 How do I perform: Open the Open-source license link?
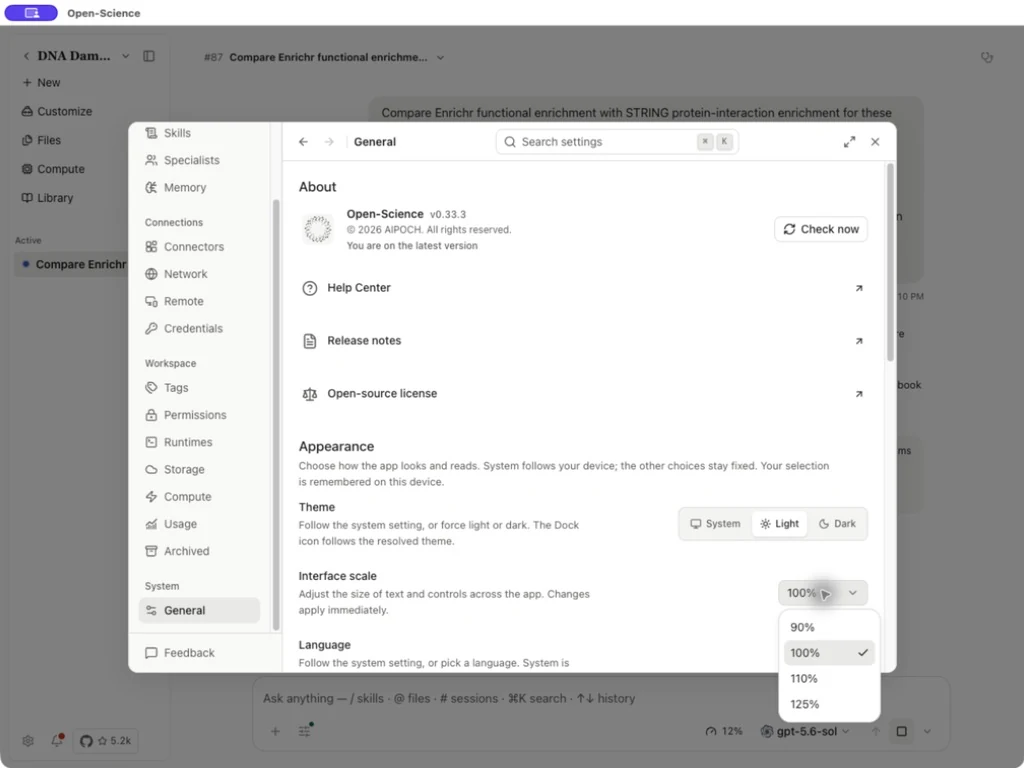tap(583, 394)
